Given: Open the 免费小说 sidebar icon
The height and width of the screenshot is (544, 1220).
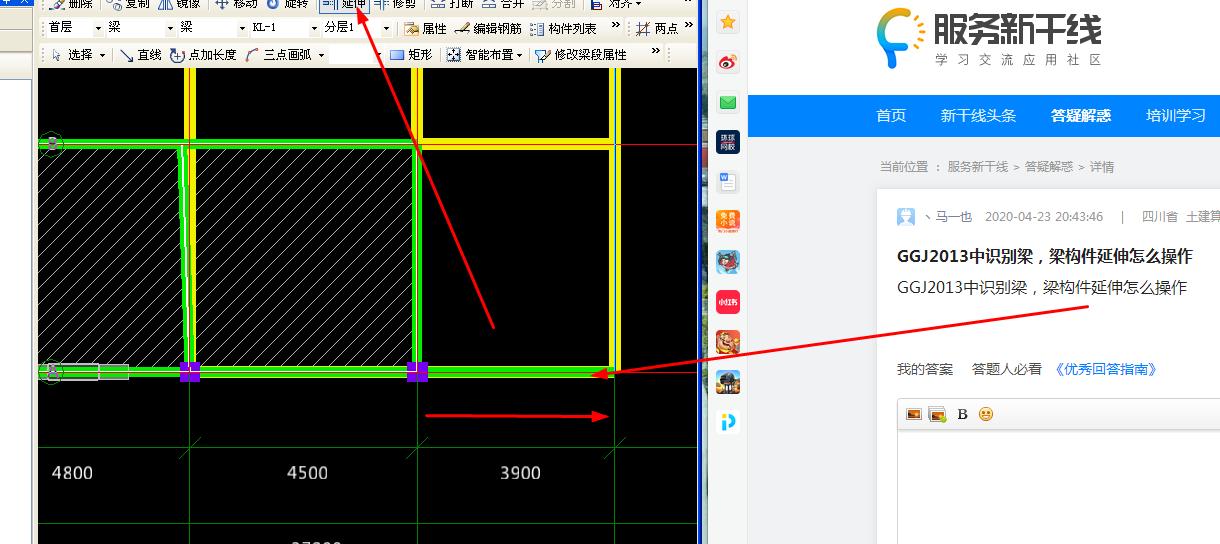Looking at the screenshot, I should 728,222.
